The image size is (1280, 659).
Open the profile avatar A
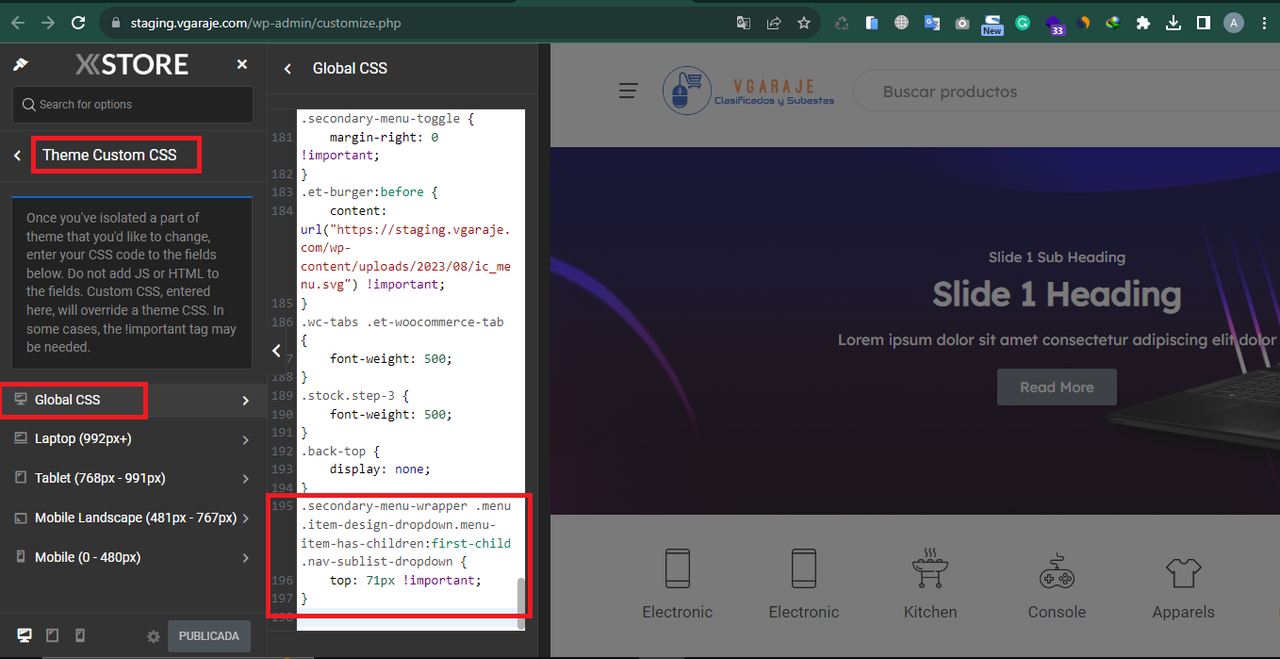tap(1234, 23)
